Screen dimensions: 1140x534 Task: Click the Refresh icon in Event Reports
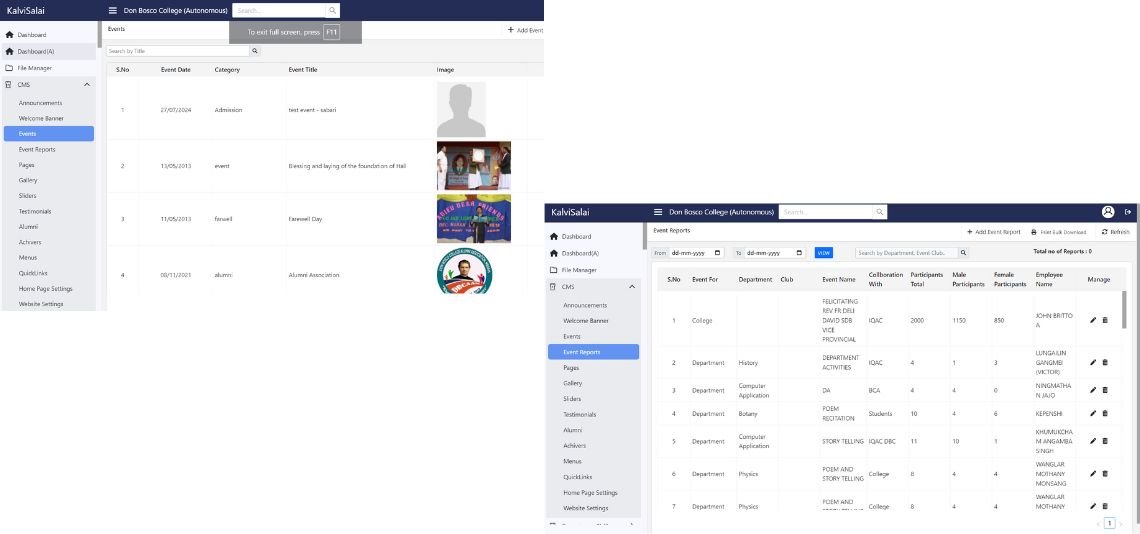point(1104,232)
